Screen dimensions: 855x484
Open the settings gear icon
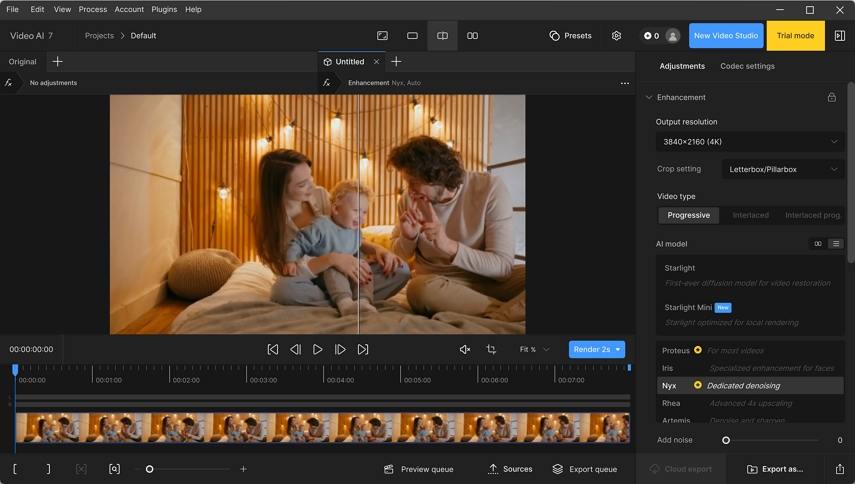(616, 35)
